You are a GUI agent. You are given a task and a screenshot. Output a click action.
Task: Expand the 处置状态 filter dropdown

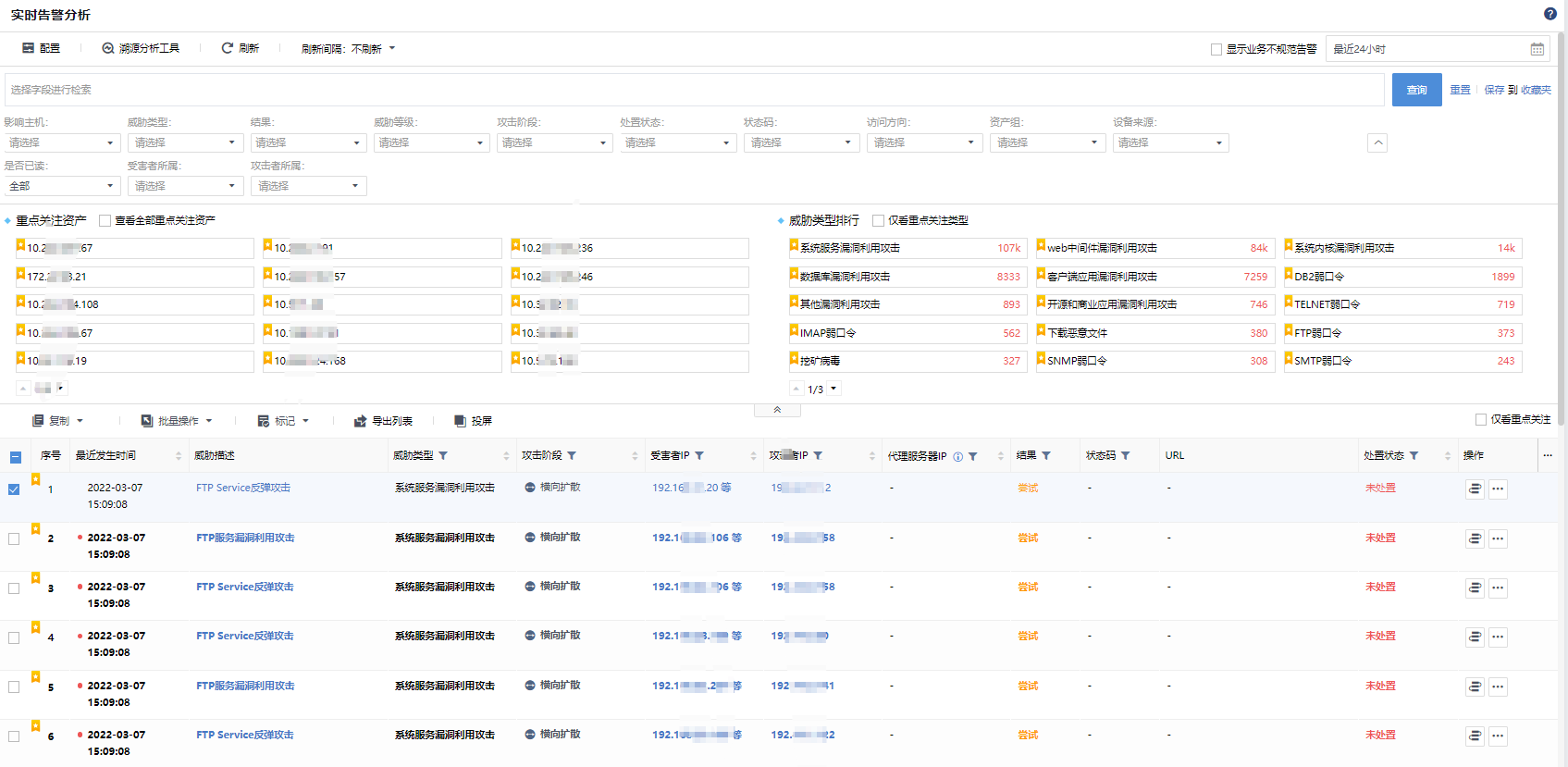pyautogui.click(x=677, y=142)
